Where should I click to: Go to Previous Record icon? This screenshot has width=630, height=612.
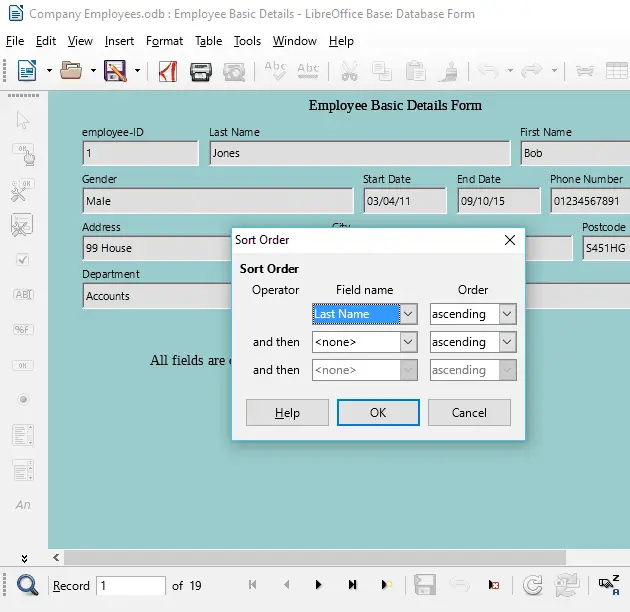286,585
